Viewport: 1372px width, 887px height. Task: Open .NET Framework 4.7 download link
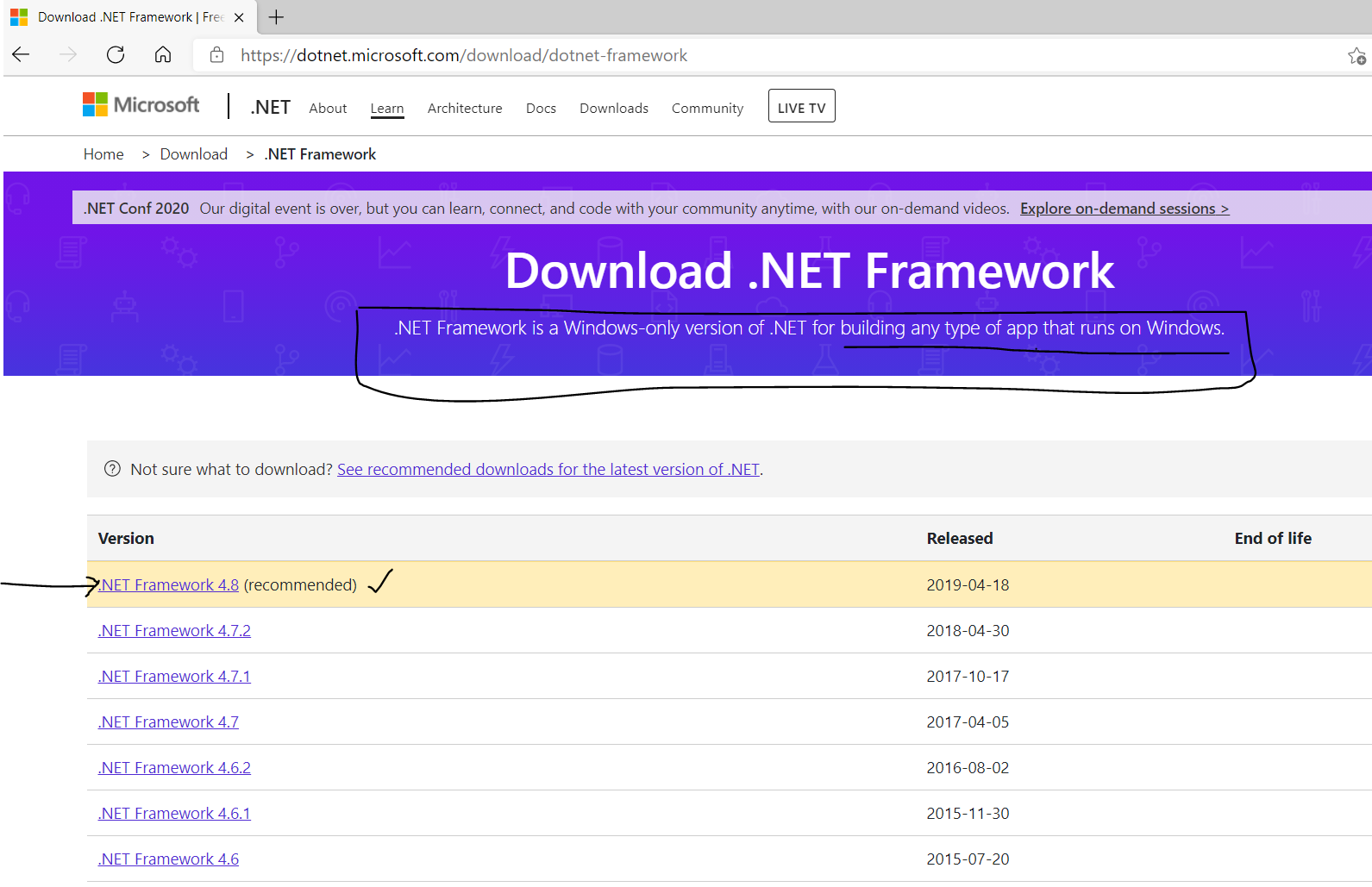[x=168, y=721]
